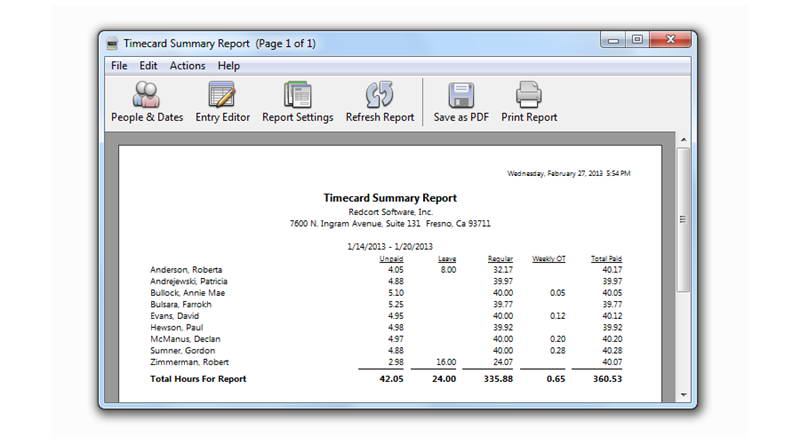The height and width of the screenshot is (444, 800).
Task: Open Report Settings icon
Action: (x=297, y=95)
